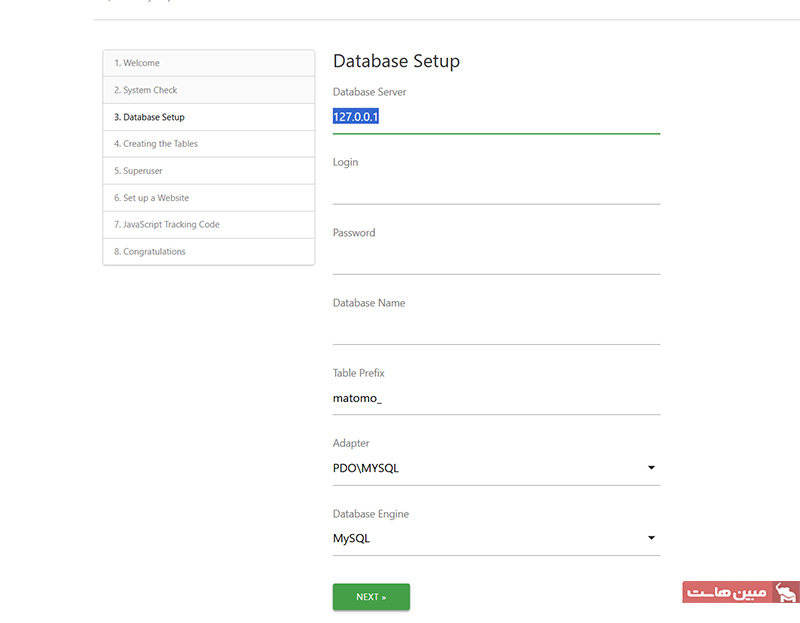800x623 pixels.
Task: Click the Adapter dropdown arrow icon
Action: [651, 468]
